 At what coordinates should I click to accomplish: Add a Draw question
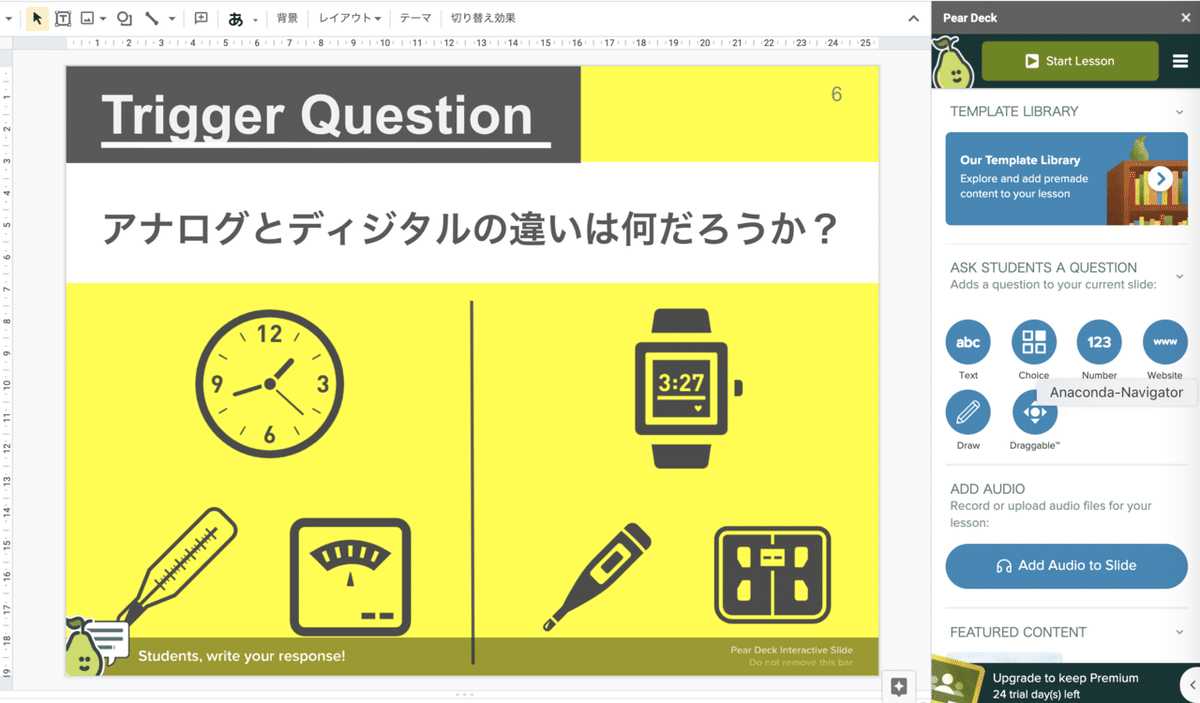point(968,412)
